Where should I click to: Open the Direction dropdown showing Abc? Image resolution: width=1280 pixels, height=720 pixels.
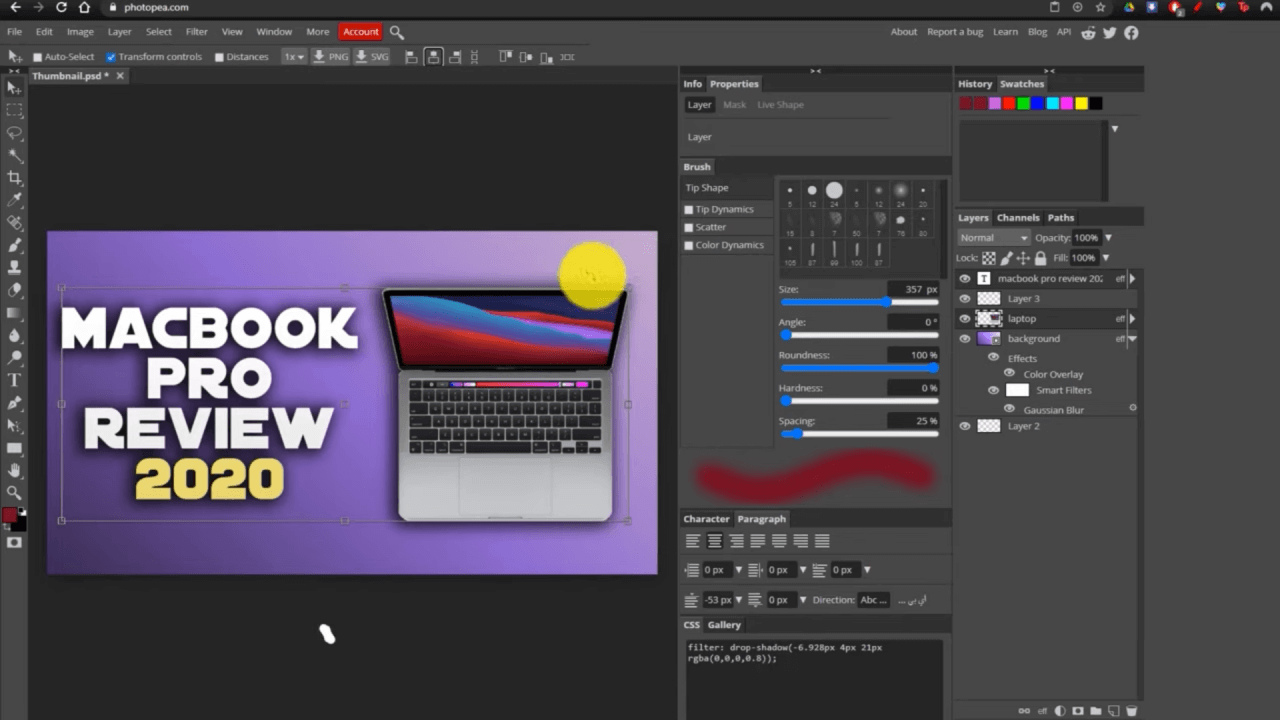click(x=874, y=600)
